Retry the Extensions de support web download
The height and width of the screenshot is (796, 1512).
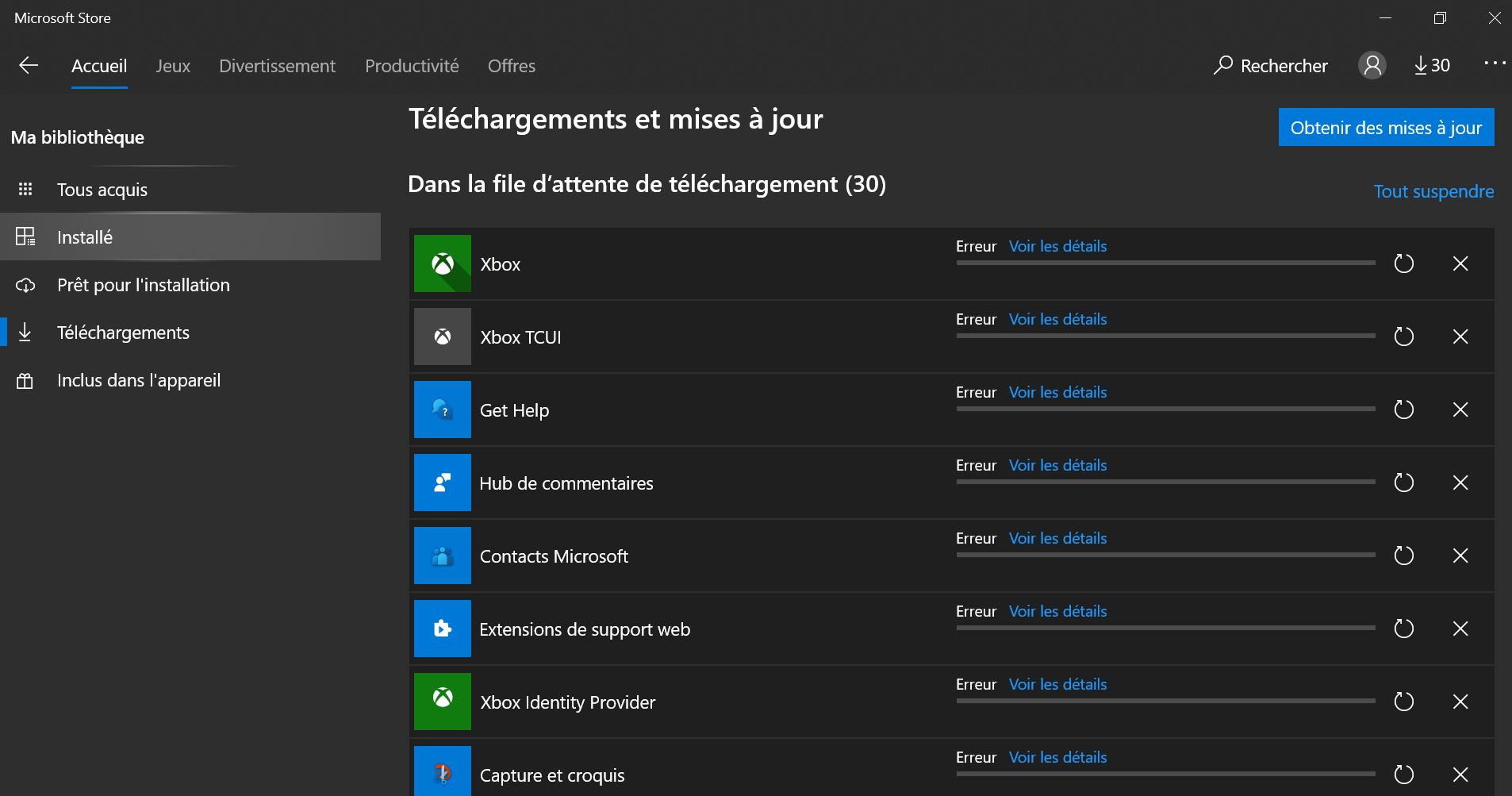(x=1404, y=629)
